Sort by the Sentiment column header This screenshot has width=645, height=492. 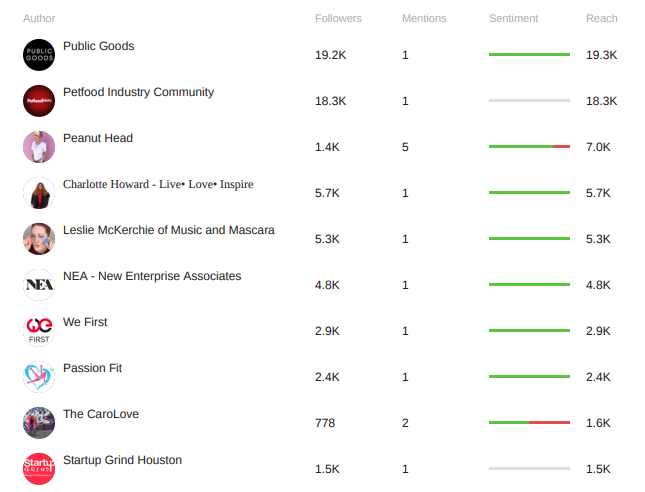click(x=513, y=19)
